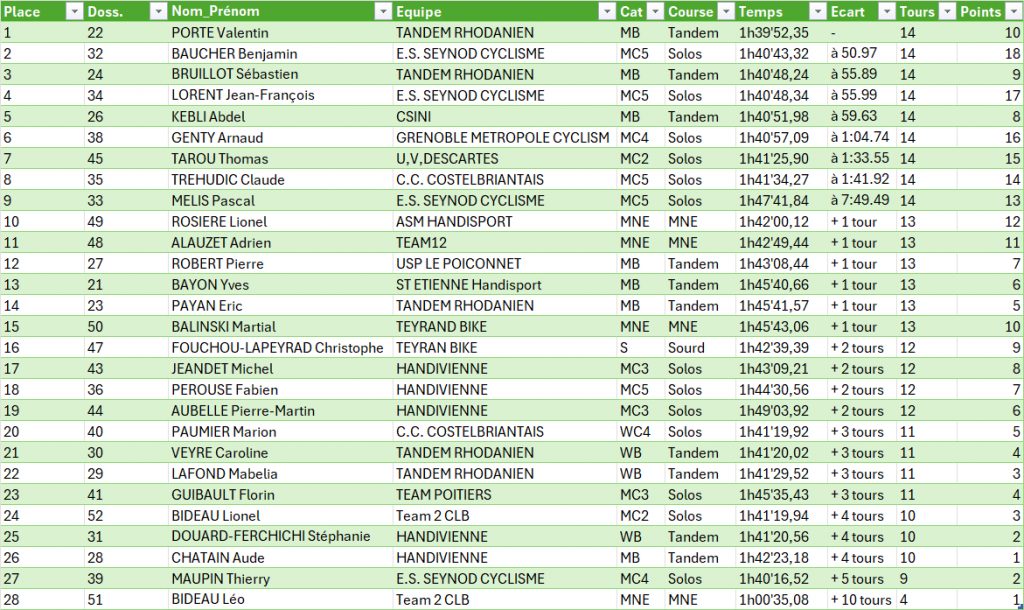Select team cell ASM HANDISPORT
The width and height of the screenshot is (1024, 610).
(x=505, y=221)
